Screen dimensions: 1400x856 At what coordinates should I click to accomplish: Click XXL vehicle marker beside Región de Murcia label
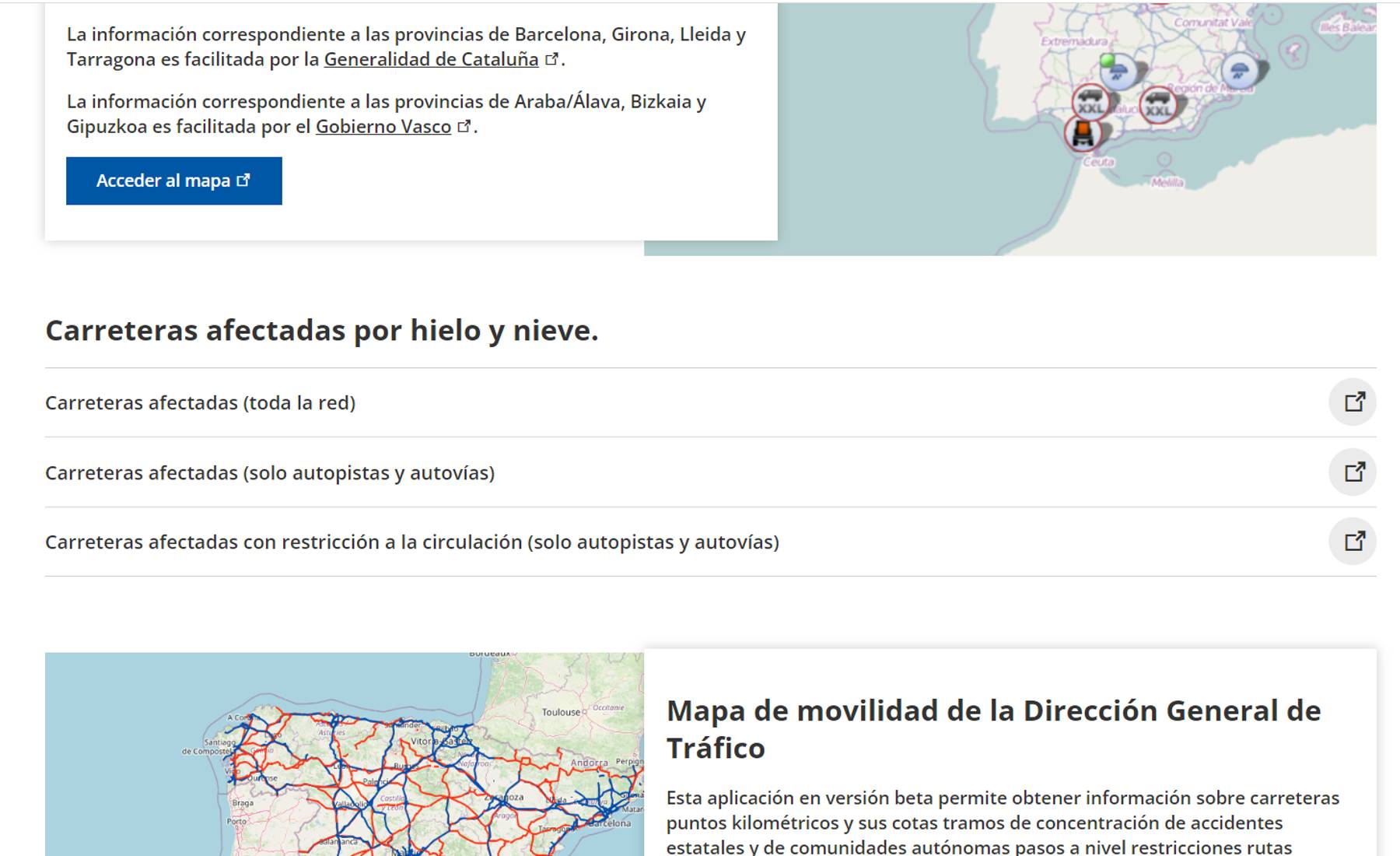(x=1158, y=104)
